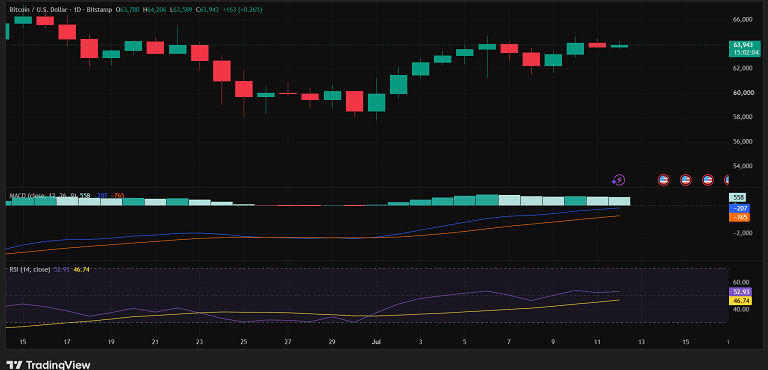Click the blue -207 MACD value label
Viewport: 768px width, 370px height.
[740, 208]
